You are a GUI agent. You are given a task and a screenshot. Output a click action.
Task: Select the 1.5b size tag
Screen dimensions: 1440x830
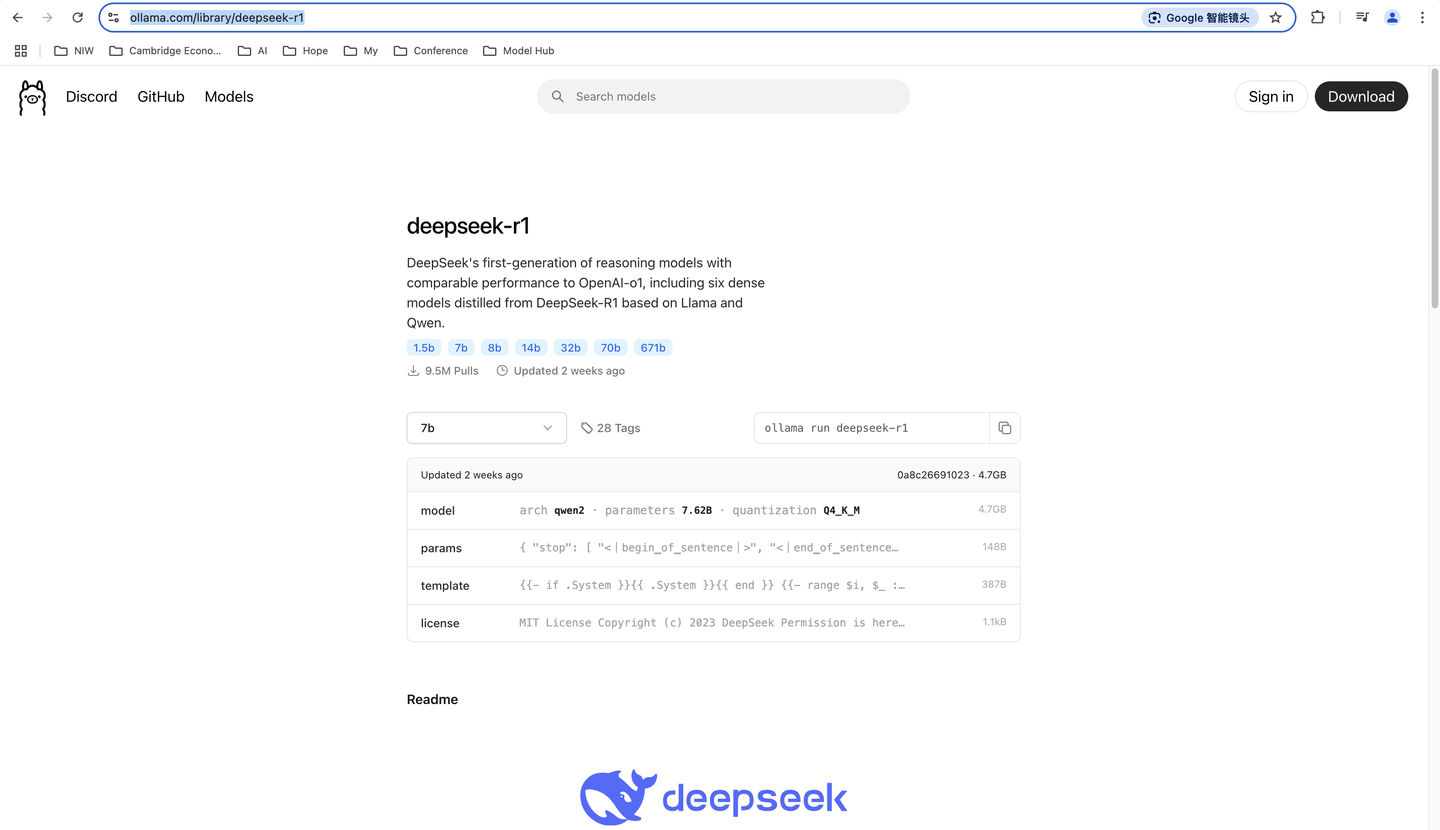pos(424,348)
